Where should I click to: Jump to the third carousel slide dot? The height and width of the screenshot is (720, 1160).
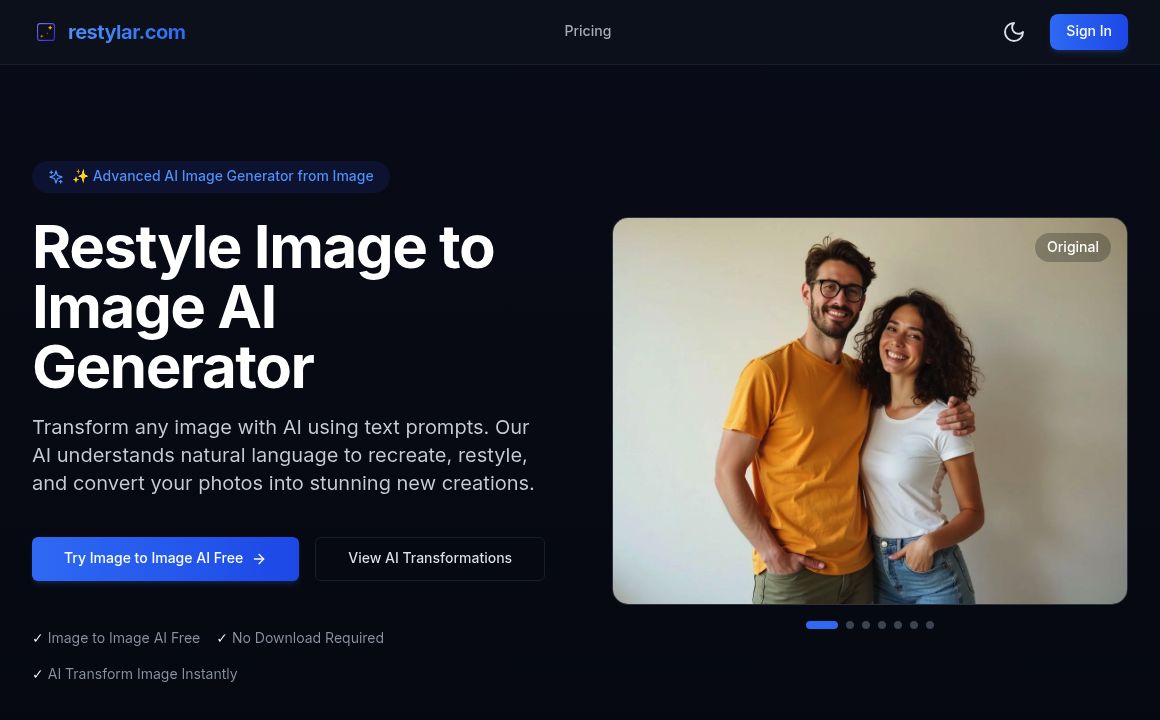pyautogui.click(x=866, y=625)
